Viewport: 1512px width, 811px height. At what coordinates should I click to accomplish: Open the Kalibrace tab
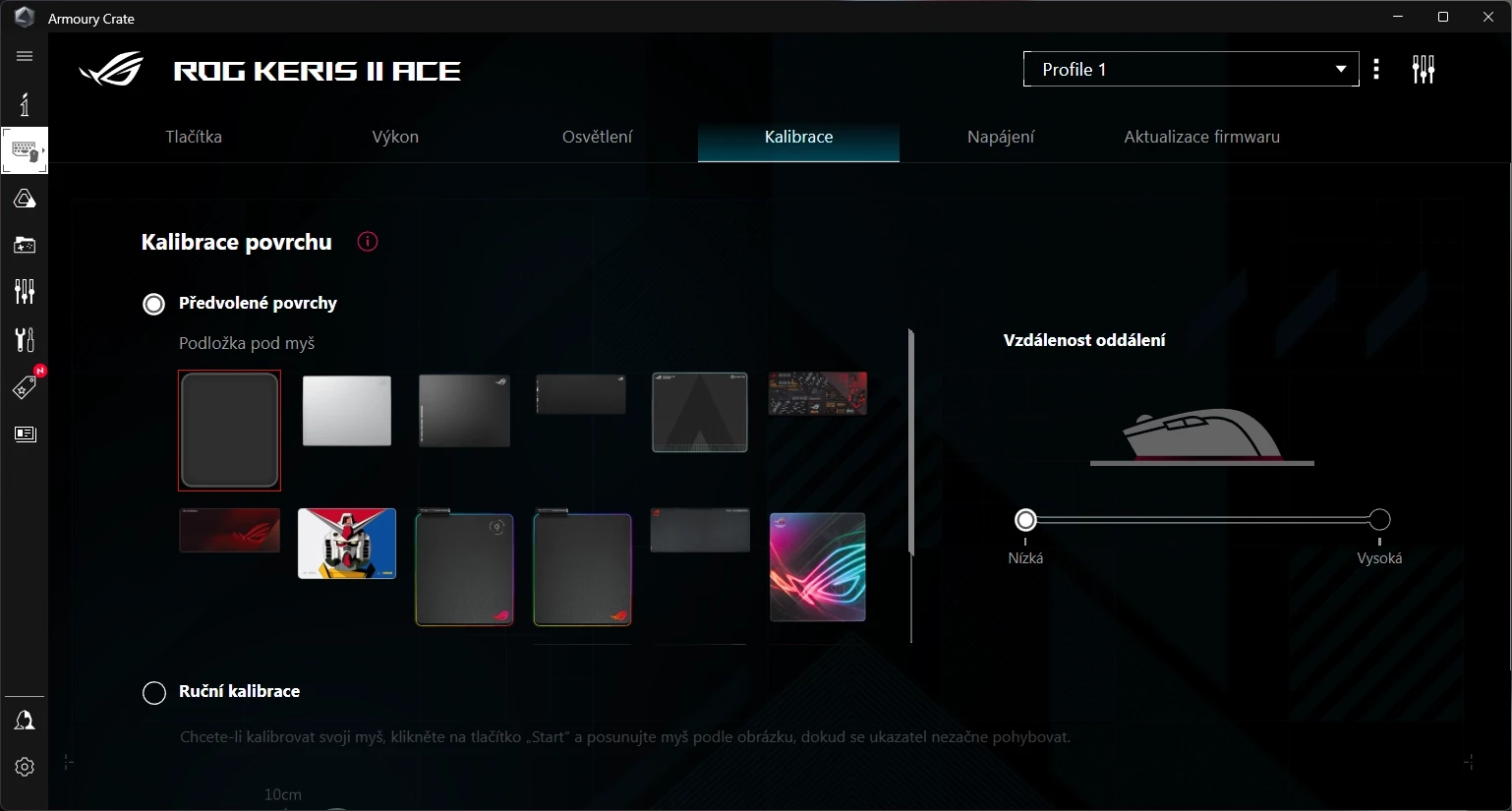798,137
